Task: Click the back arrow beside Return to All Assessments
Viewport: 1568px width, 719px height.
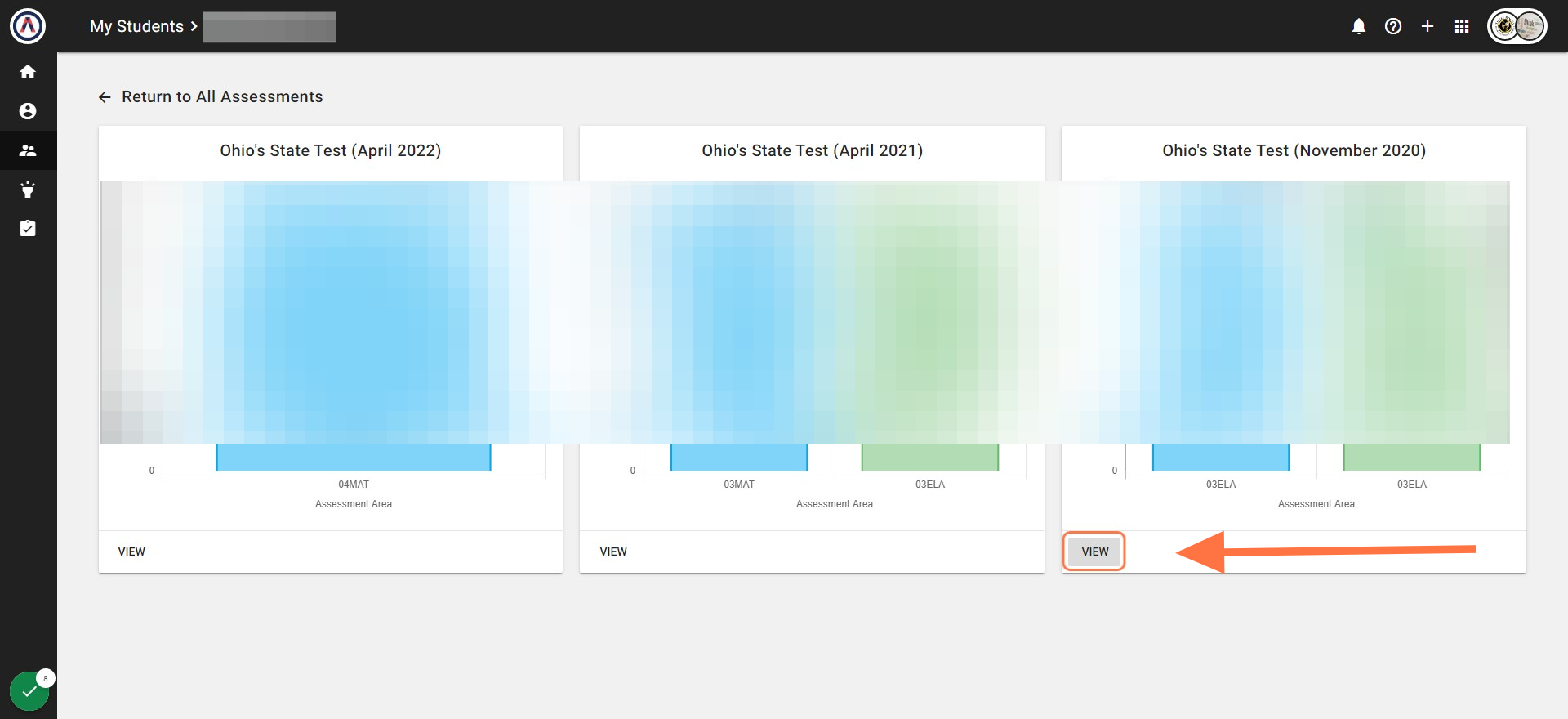Action: (x=105, y=97)
